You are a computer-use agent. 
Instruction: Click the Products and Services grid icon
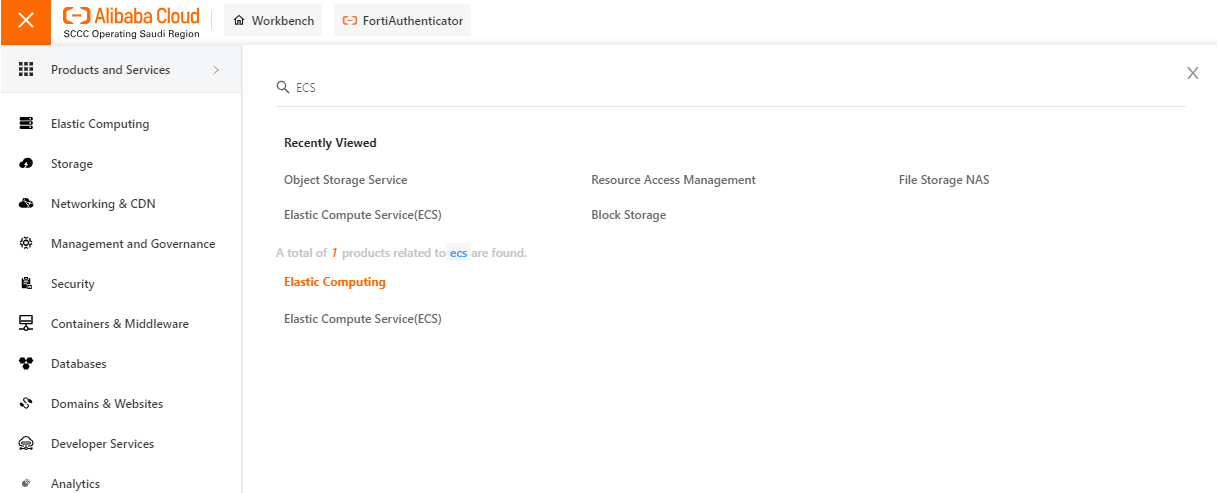[x=27, y=70]
